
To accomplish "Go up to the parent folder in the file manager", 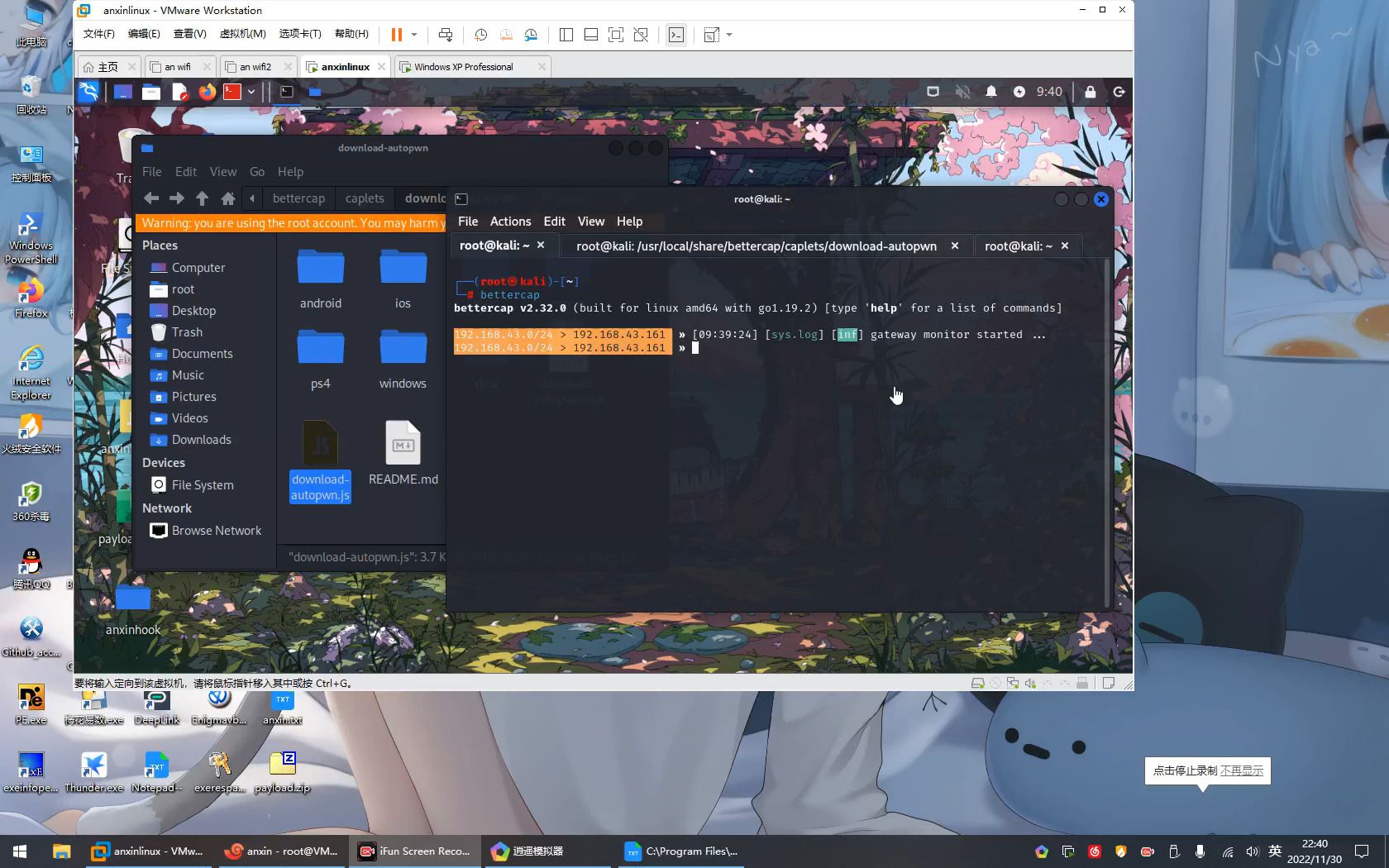I will pyautogui.click(x=203, y=198).
